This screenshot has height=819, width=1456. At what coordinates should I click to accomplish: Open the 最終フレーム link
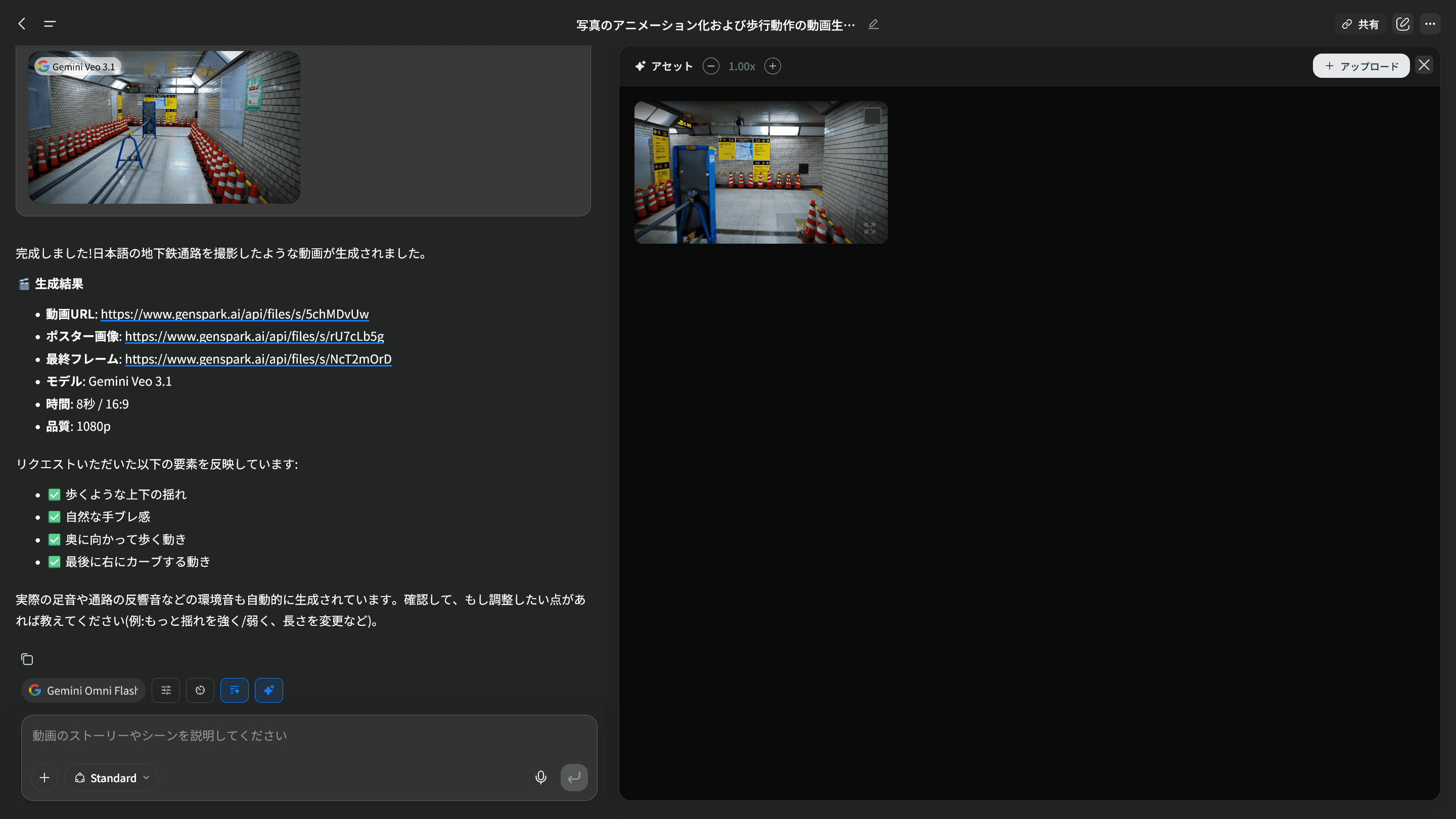coord(258,359)
